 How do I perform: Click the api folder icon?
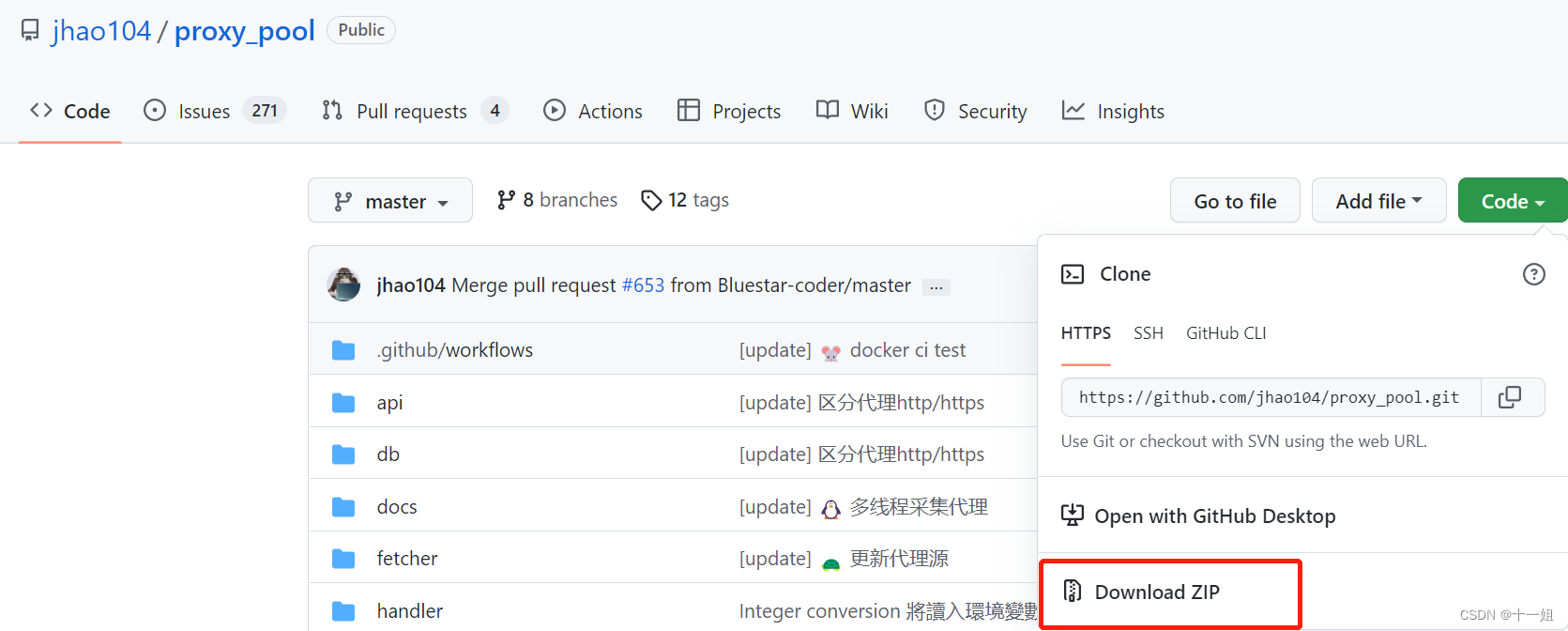[x=343, y=403]
